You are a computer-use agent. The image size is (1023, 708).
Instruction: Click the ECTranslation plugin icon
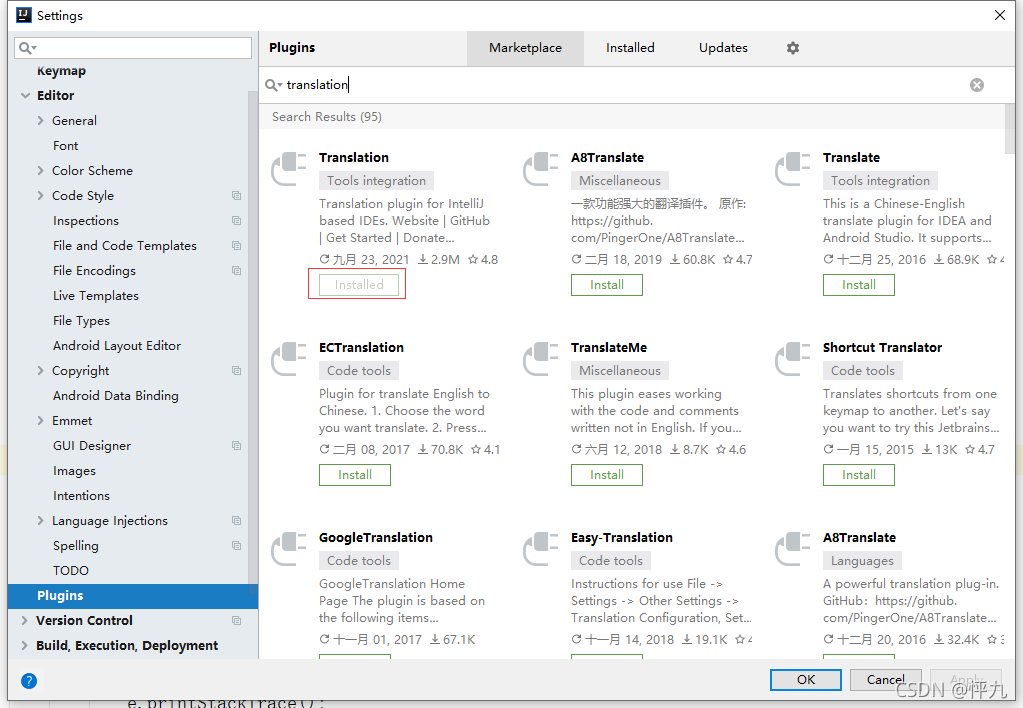[289, 359]
